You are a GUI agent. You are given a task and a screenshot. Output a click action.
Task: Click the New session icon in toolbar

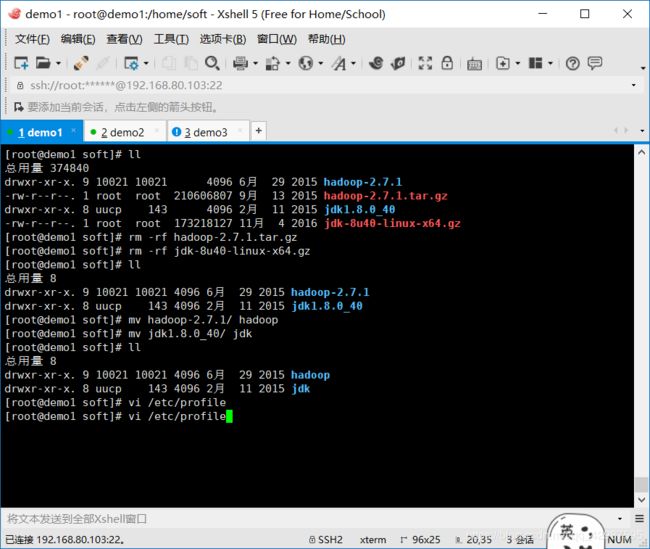[21, 63]
